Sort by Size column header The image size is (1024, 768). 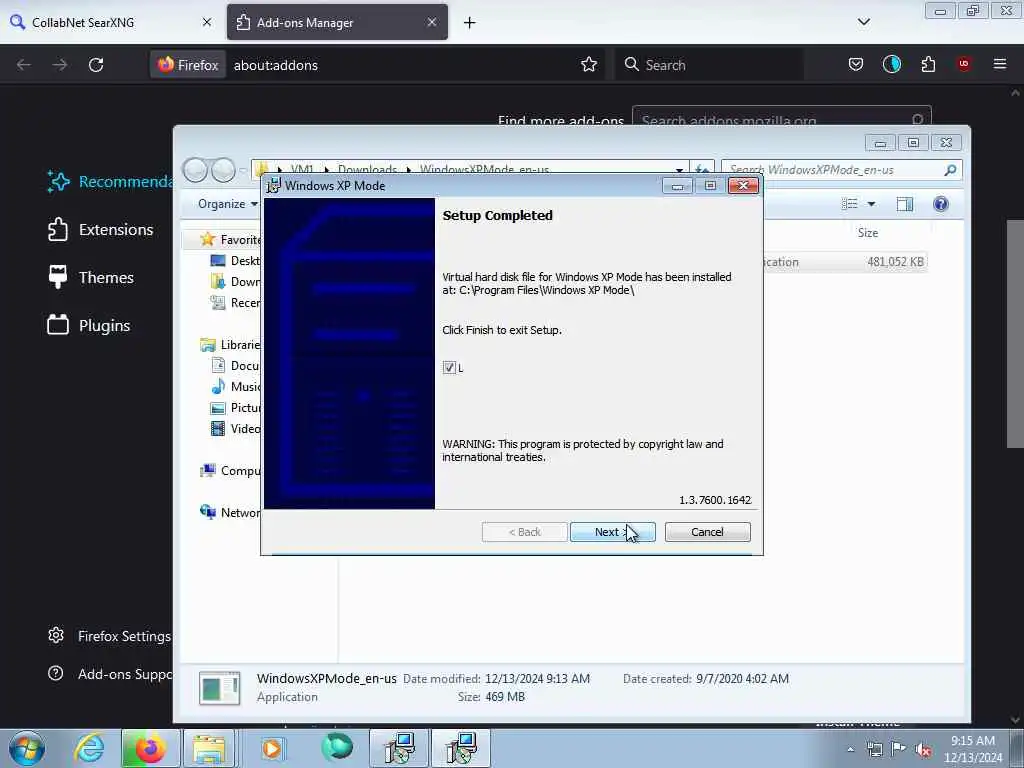pyautogui.click(x=867, y=232)
